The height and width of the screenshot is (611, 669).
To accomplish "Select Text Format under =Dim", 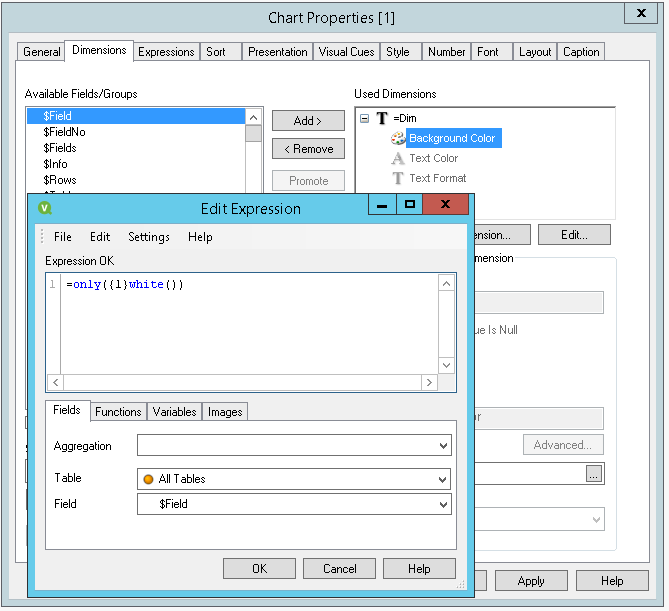I will [x=438, y=178].
